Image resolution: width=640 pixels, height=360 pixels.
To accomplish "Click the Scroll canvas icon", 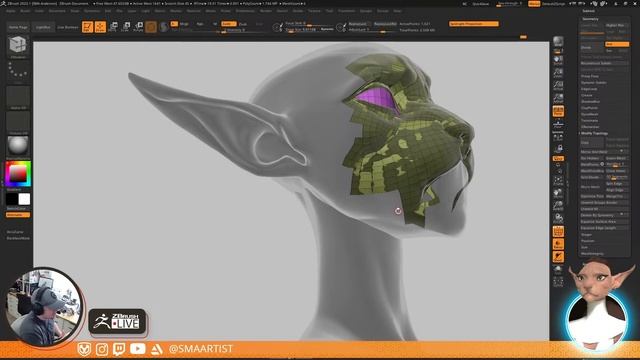I will [558, 60].
